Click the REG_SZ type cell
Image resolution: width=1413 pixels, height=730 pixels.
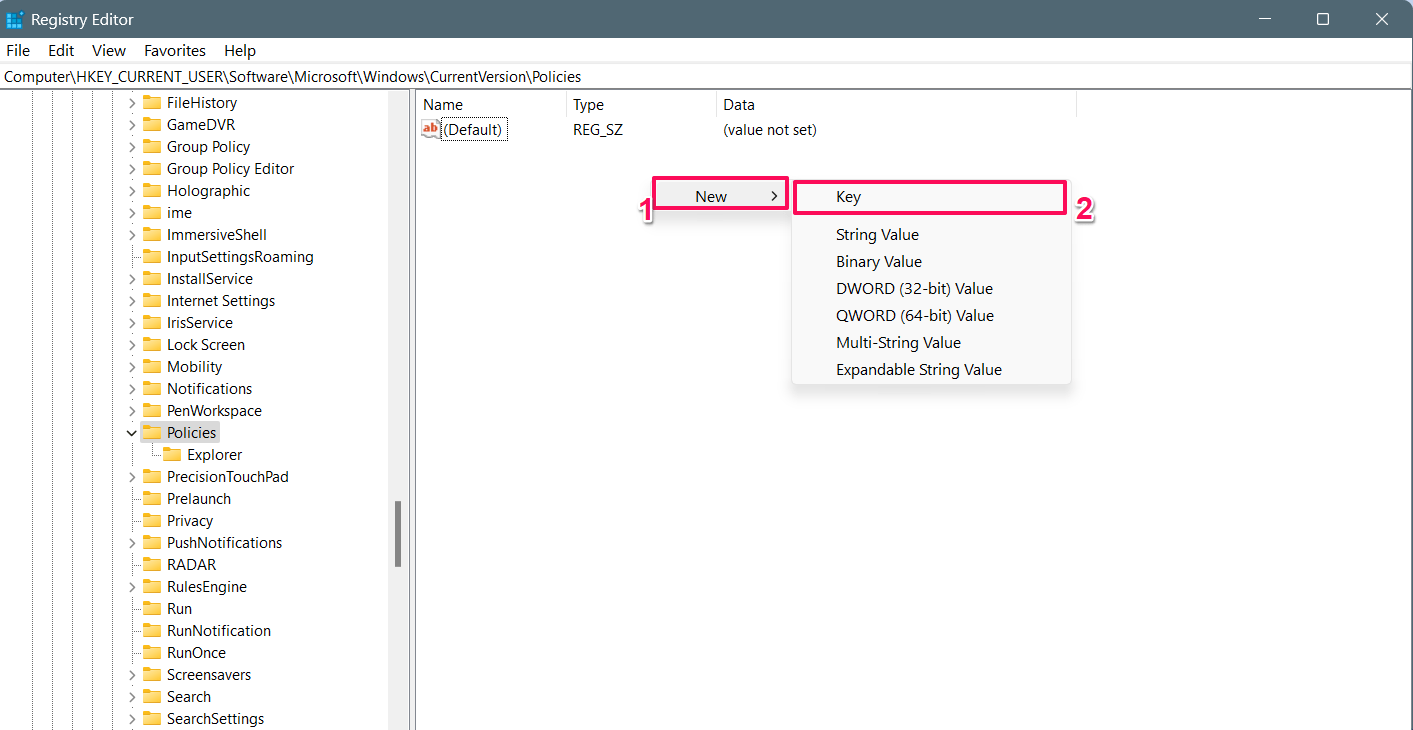pyautogui.click(x=598, y=129)
